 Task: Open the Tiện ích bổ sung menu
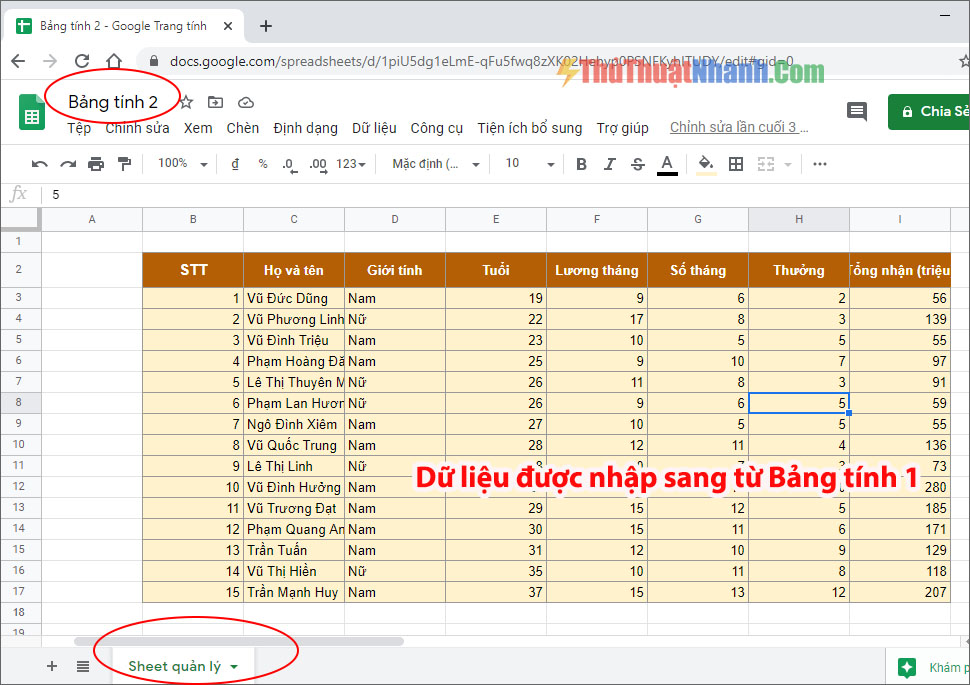[530, 128]
